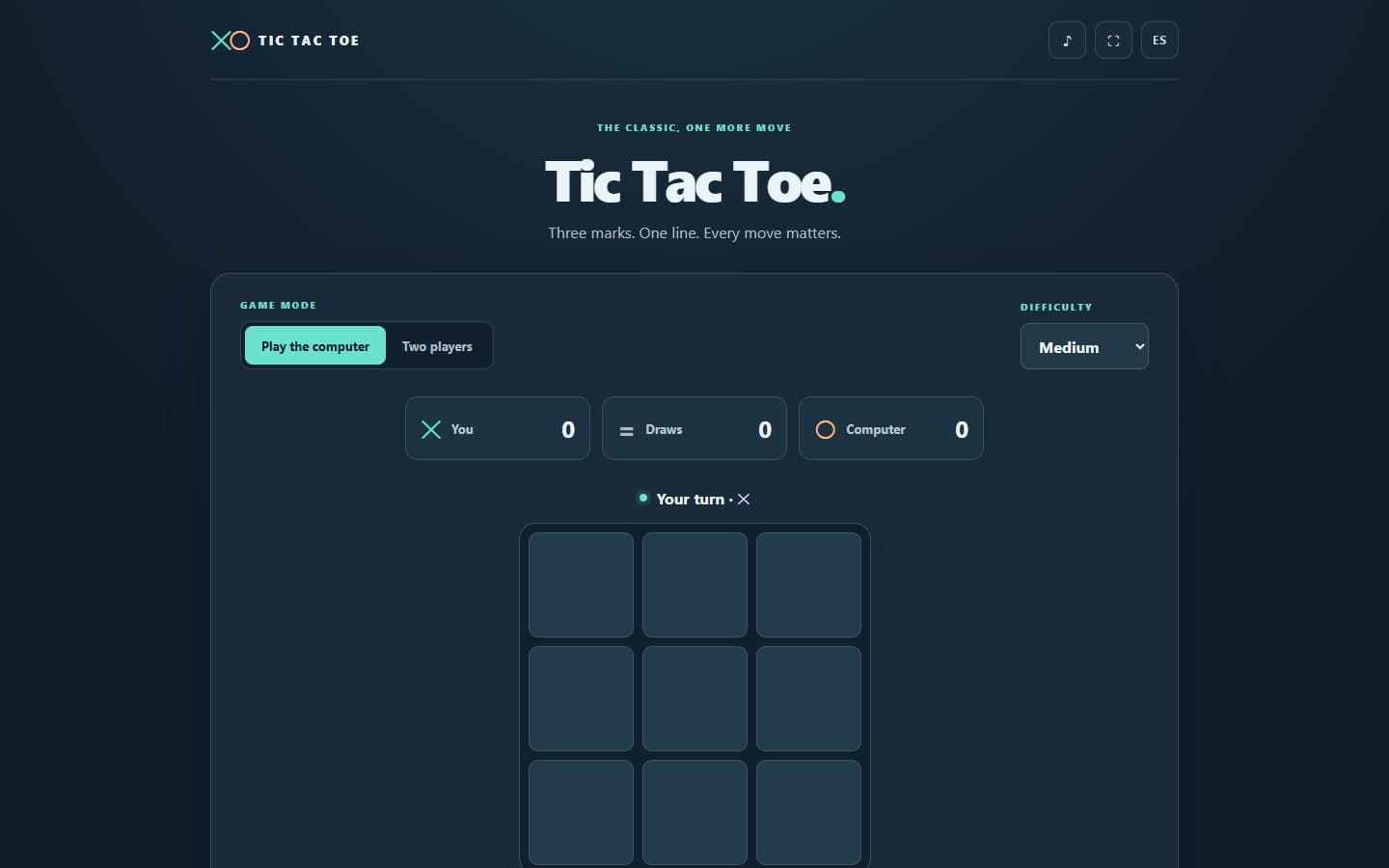Place X in the bottom-middle board cell
The image size is (1389, 868).
click(694, 812)
